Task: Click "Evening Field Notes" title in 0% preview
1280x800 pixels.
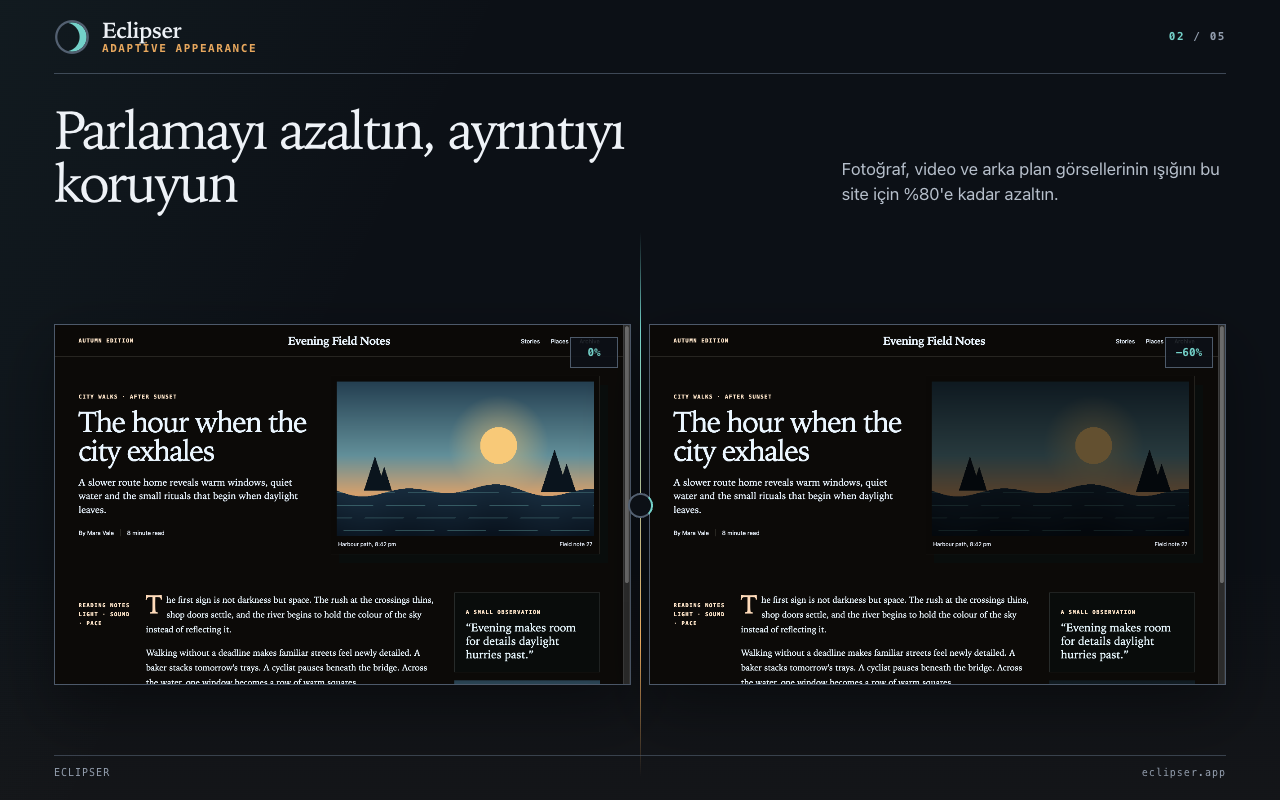Action: [339, 341]
